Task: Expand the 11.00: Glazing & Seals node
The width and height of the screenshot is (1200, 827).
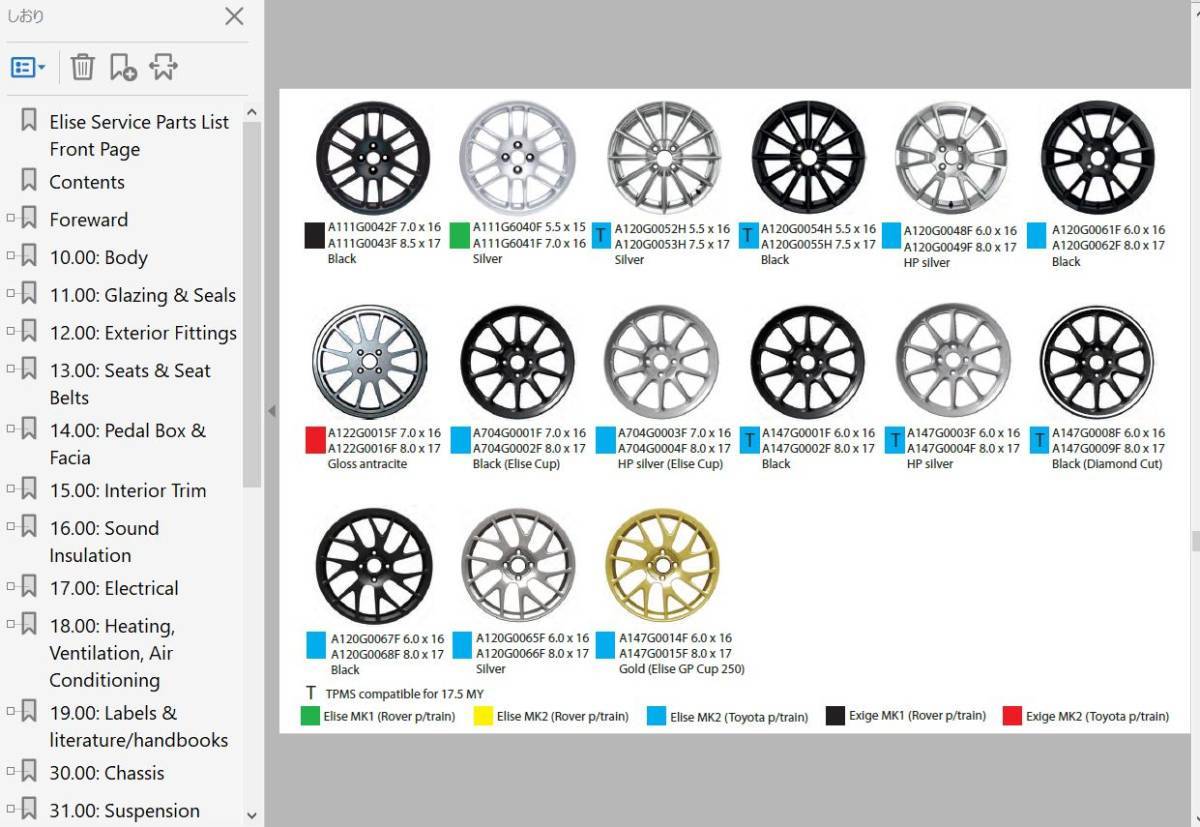Action: tap(11, 293)
